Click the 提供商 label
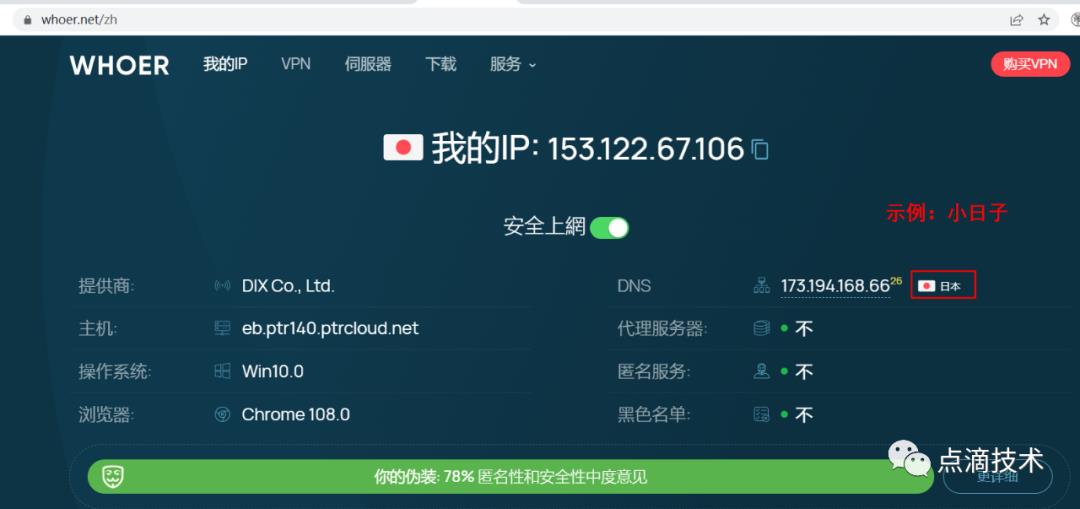This screenshot has height=509, width=1080. click(x=106, y=286)
